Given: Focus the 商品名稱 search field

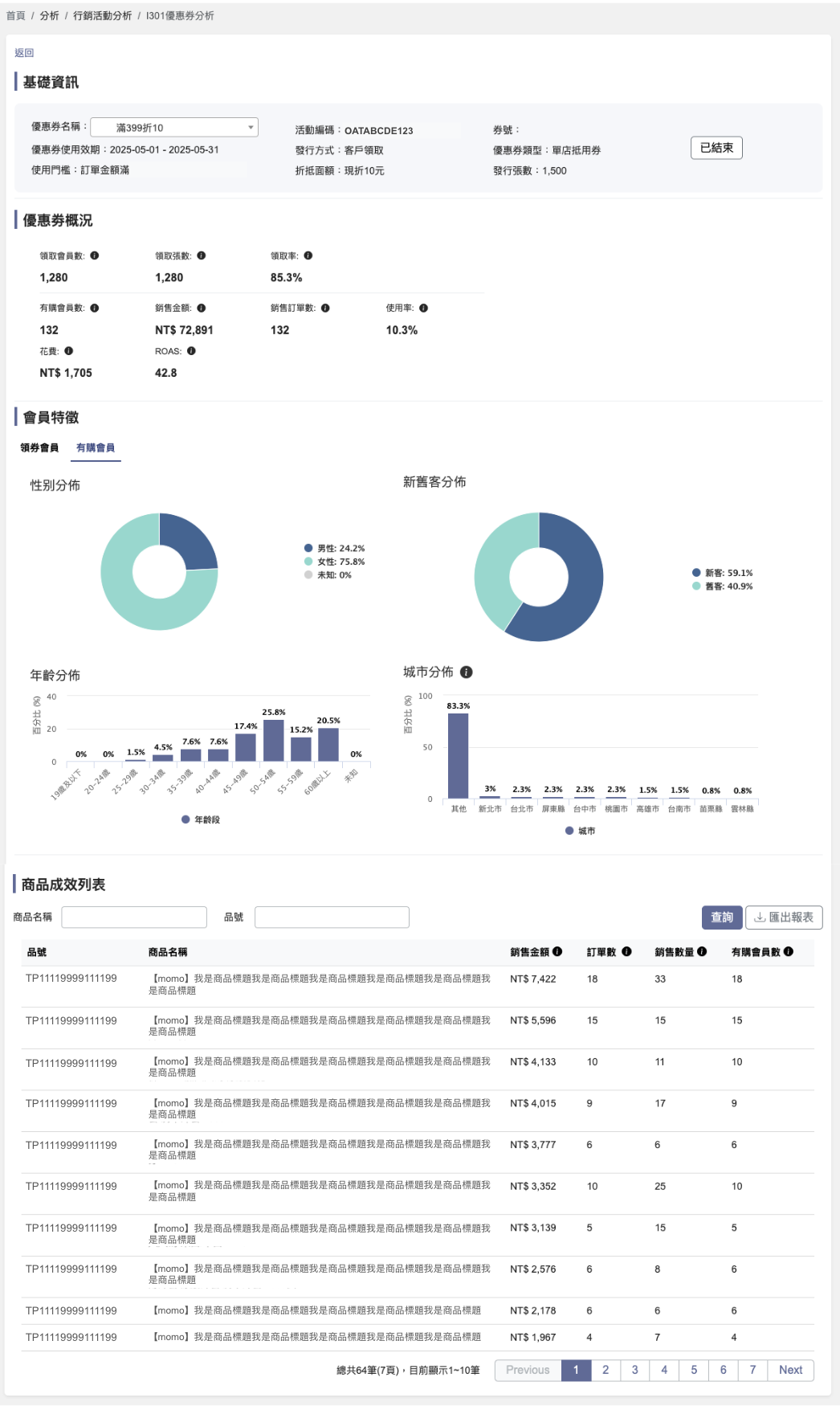Looking at the screenshot, I should pyautogui.click(x=134, y=917).
